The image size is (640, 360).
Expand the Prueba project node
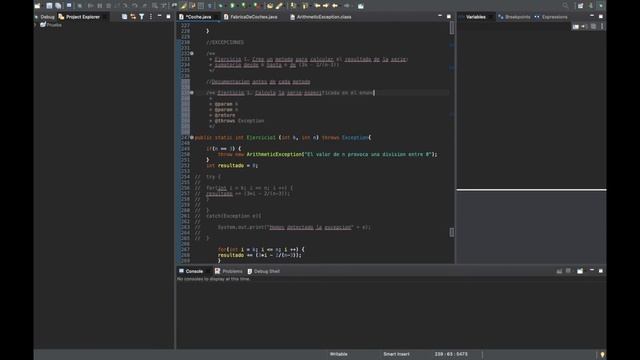tap(36, 25)
